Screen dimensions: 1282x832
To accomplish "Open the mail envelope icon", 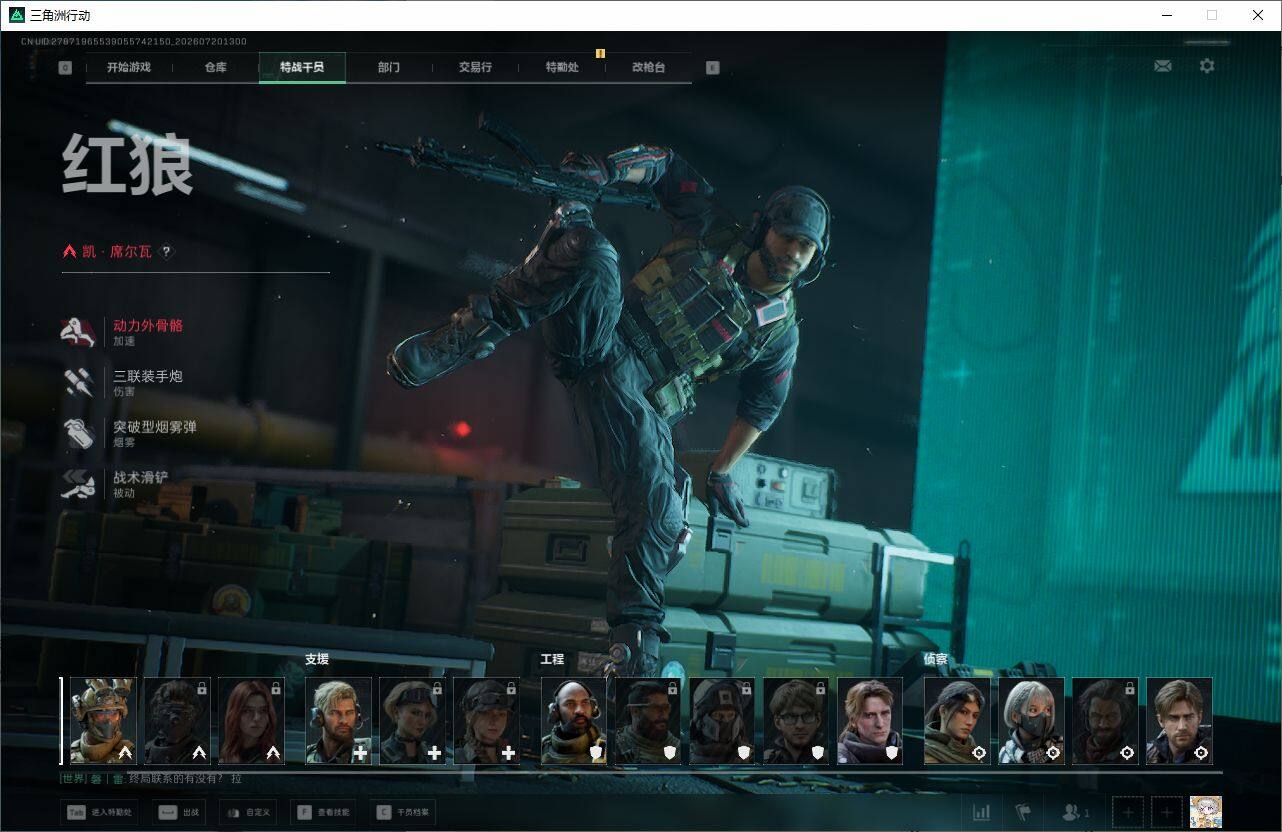I will click(1162, 66).
